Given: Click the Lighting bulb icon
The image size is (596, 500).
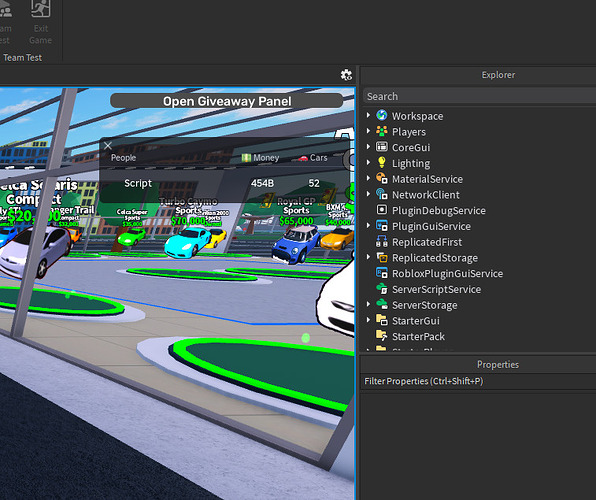Looking at the screenshot, I should (x=382, y=163).
